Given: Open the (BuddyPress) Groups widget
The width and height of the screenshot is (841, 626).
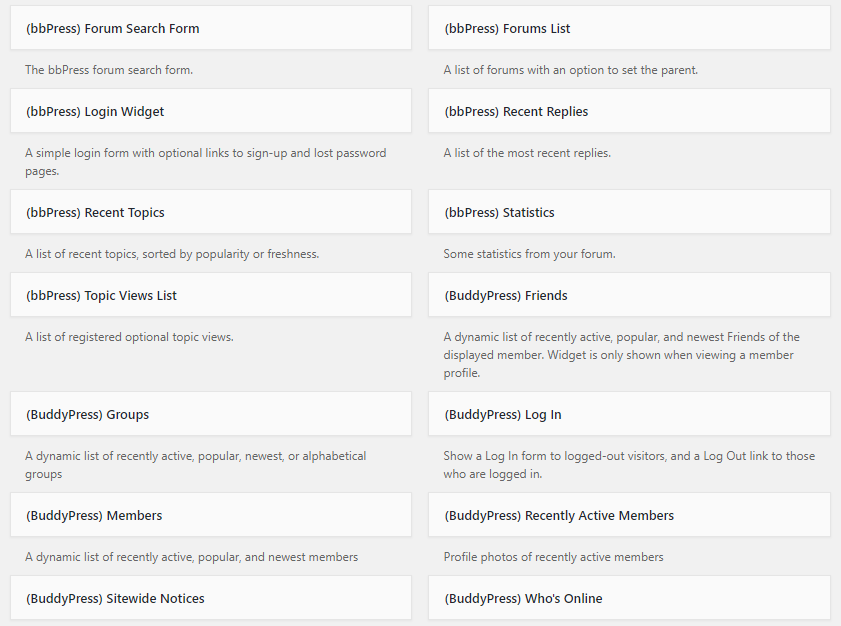Looking at the screenshot, I should (x=211, y=414).
